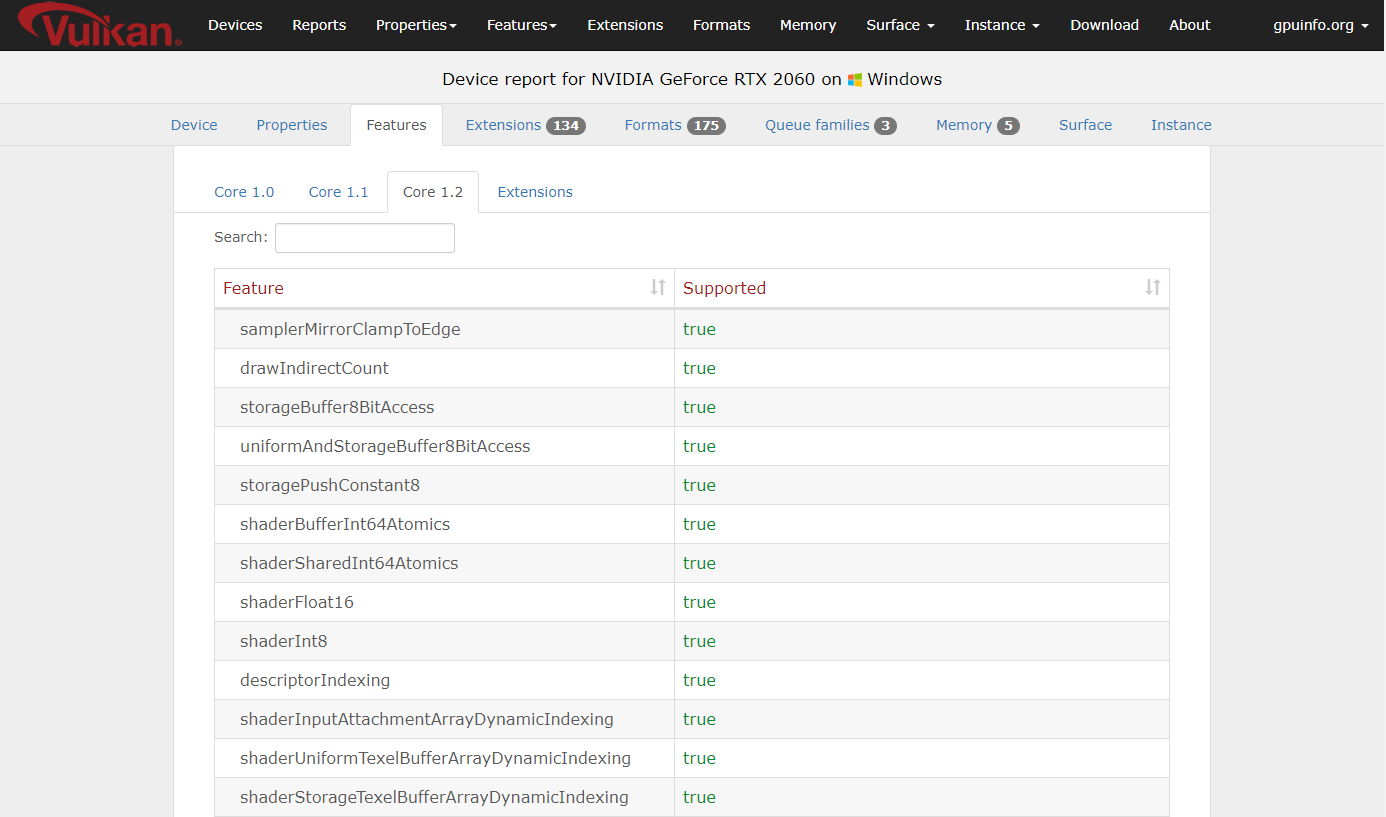Open the Extensions 134 report tab
Screen dimensions: 1386x817
coord(525,125)
